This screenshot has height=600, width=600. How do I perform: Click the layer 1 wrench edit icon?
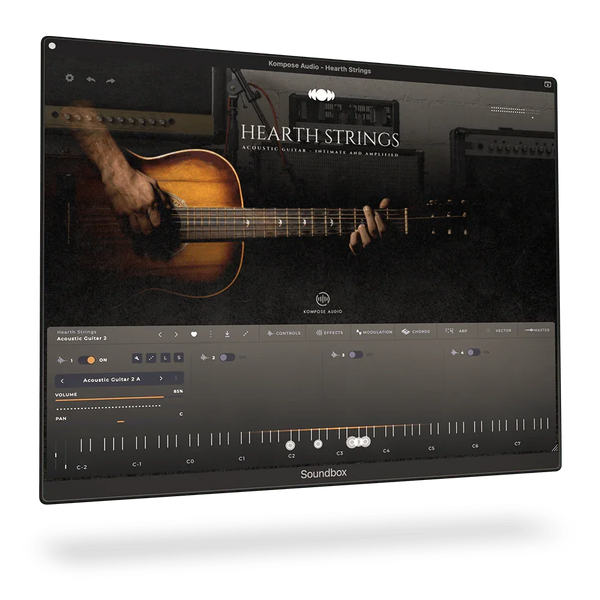(x=137, y=358)
